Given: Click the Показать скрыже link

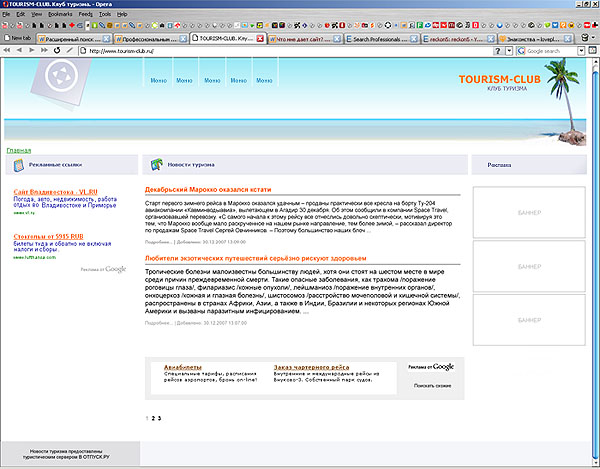Looking at the screenshot, I should 432,386.
